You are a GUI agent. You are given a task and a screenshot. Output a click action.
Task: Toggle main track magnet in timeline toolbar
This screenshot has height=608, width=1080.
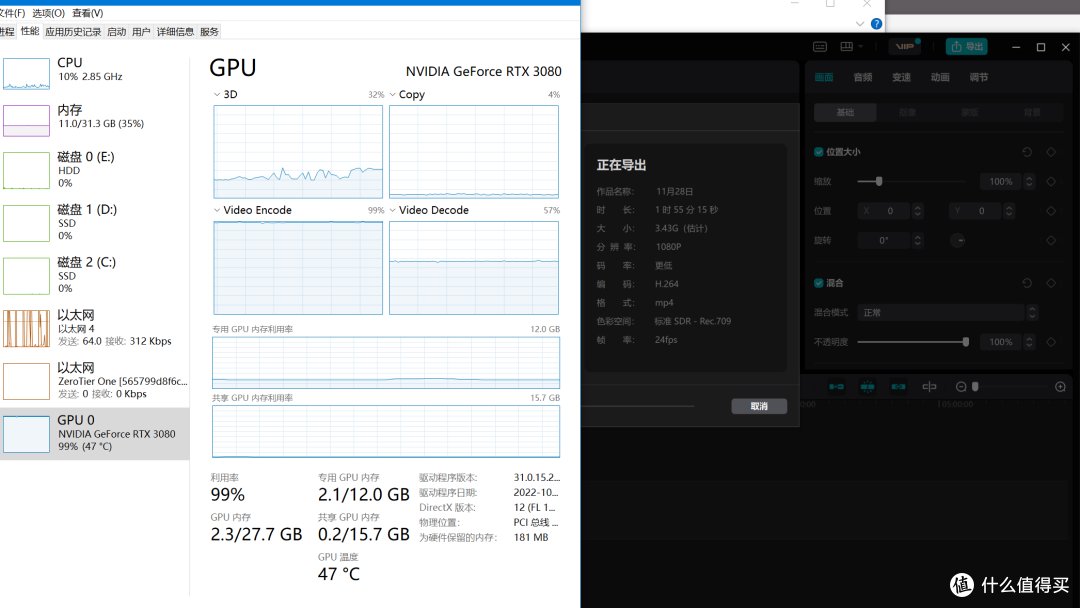(x=836, y=387)
